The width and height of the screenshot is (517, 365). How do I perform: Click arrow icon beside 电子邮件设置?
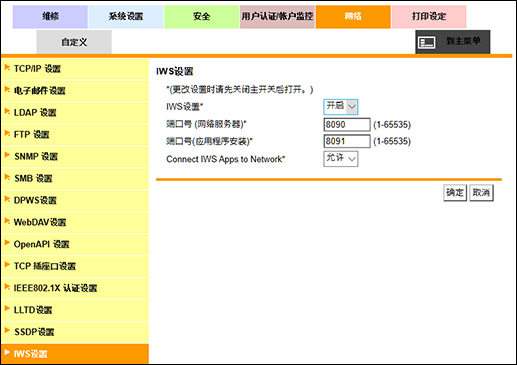[7, 89]
